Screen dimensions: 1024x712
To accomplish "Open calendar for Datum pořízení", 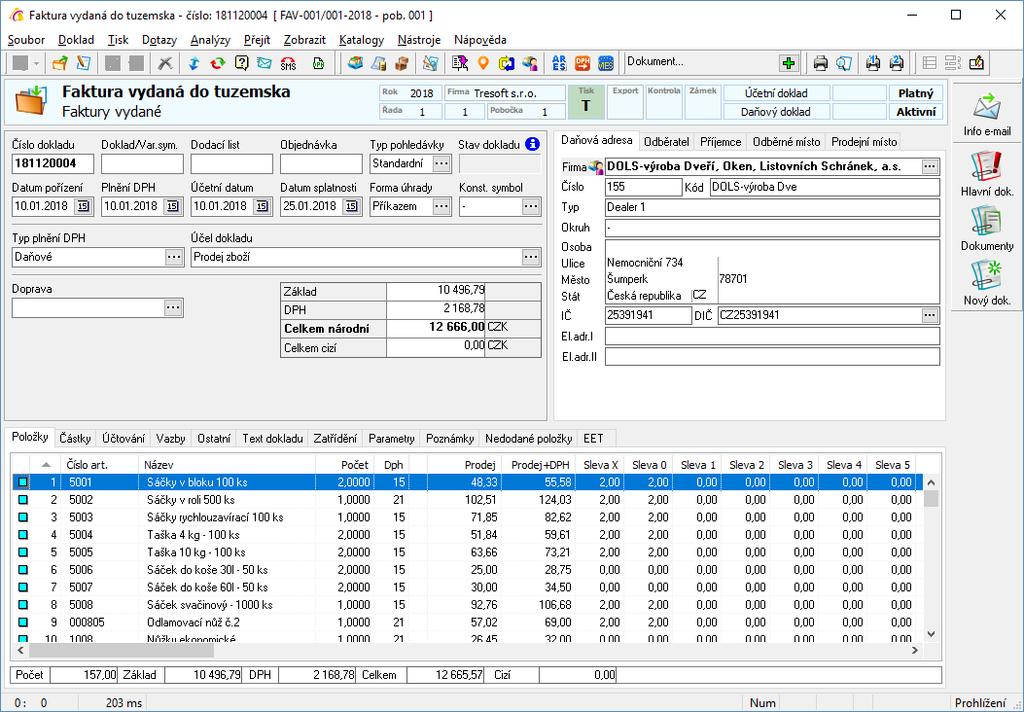I will [83, 206].
